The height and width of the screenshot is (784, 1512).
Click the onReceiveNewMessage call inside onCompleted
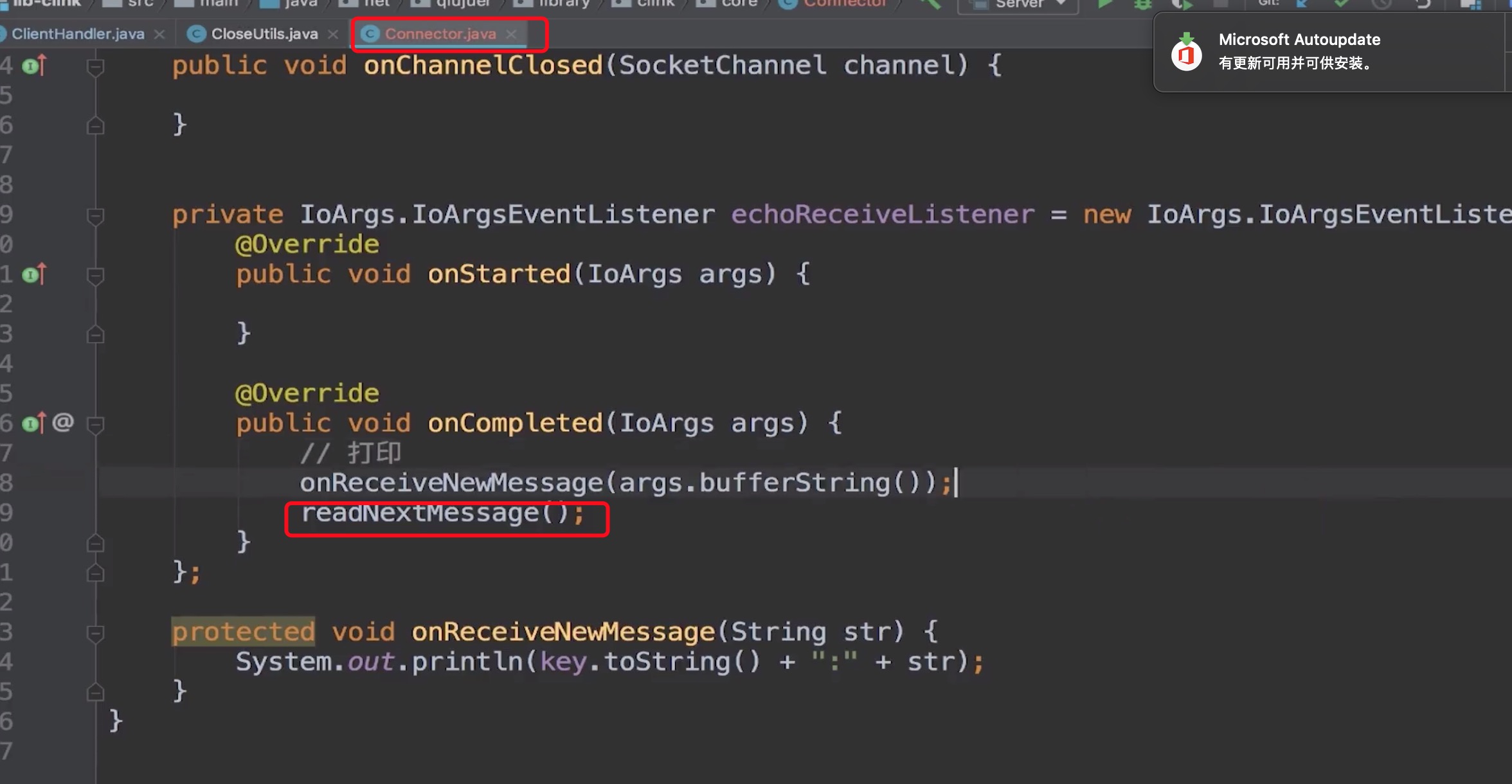(451, 483)
